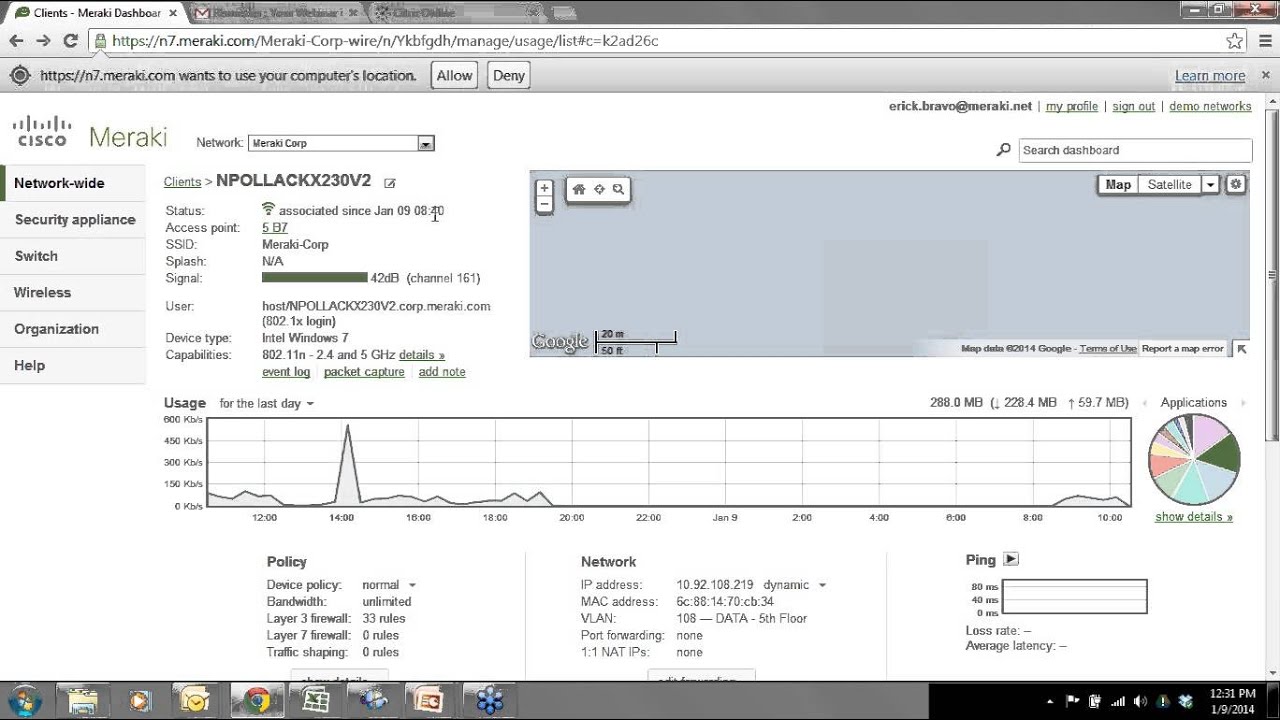Open Chrome from the taskbar
Image resolution: width=1280 pixels, height=720 pixels.
coord(257,700)
